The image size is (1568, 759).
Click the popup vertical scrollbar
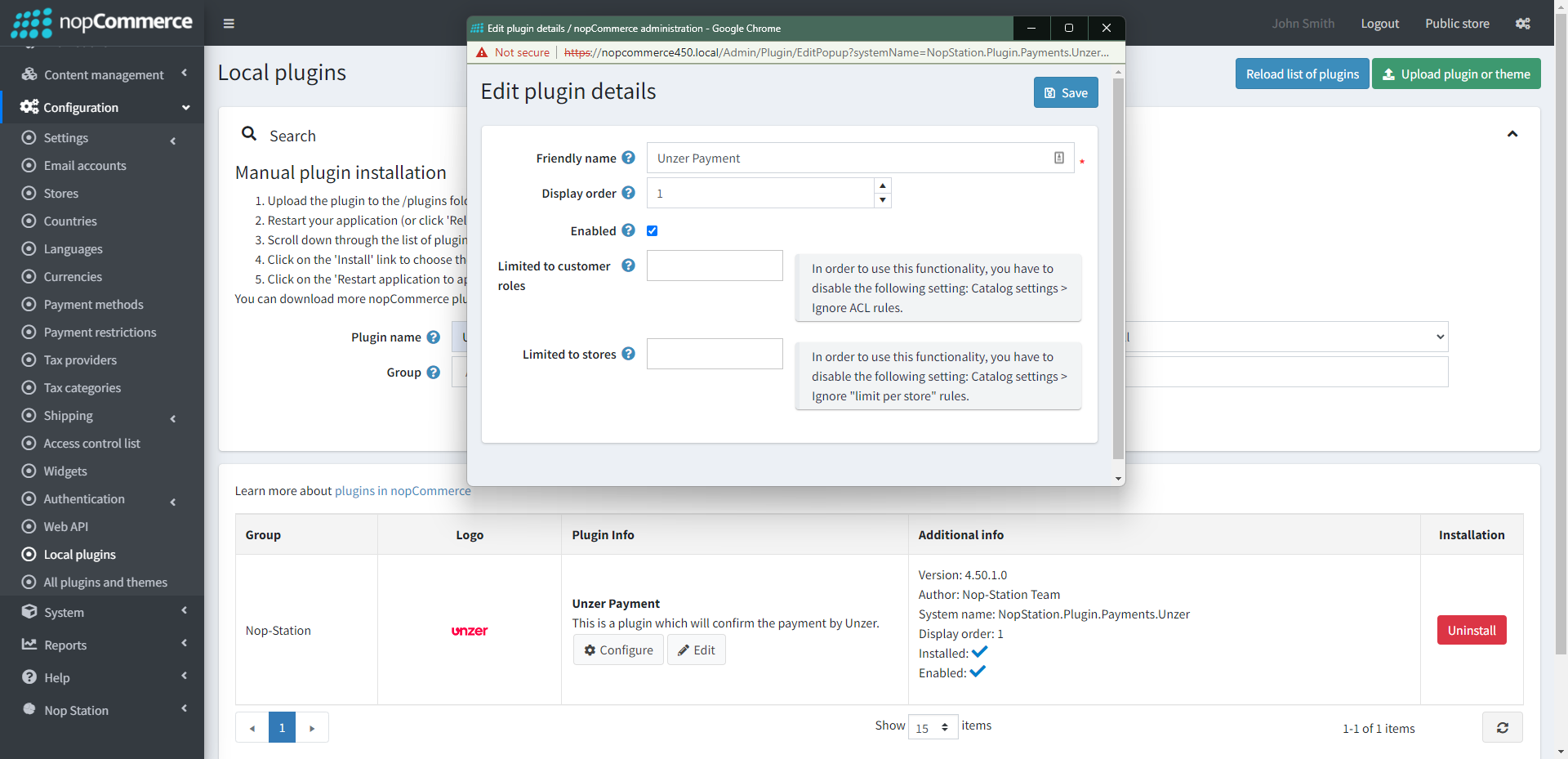(x=1118, y=268)
